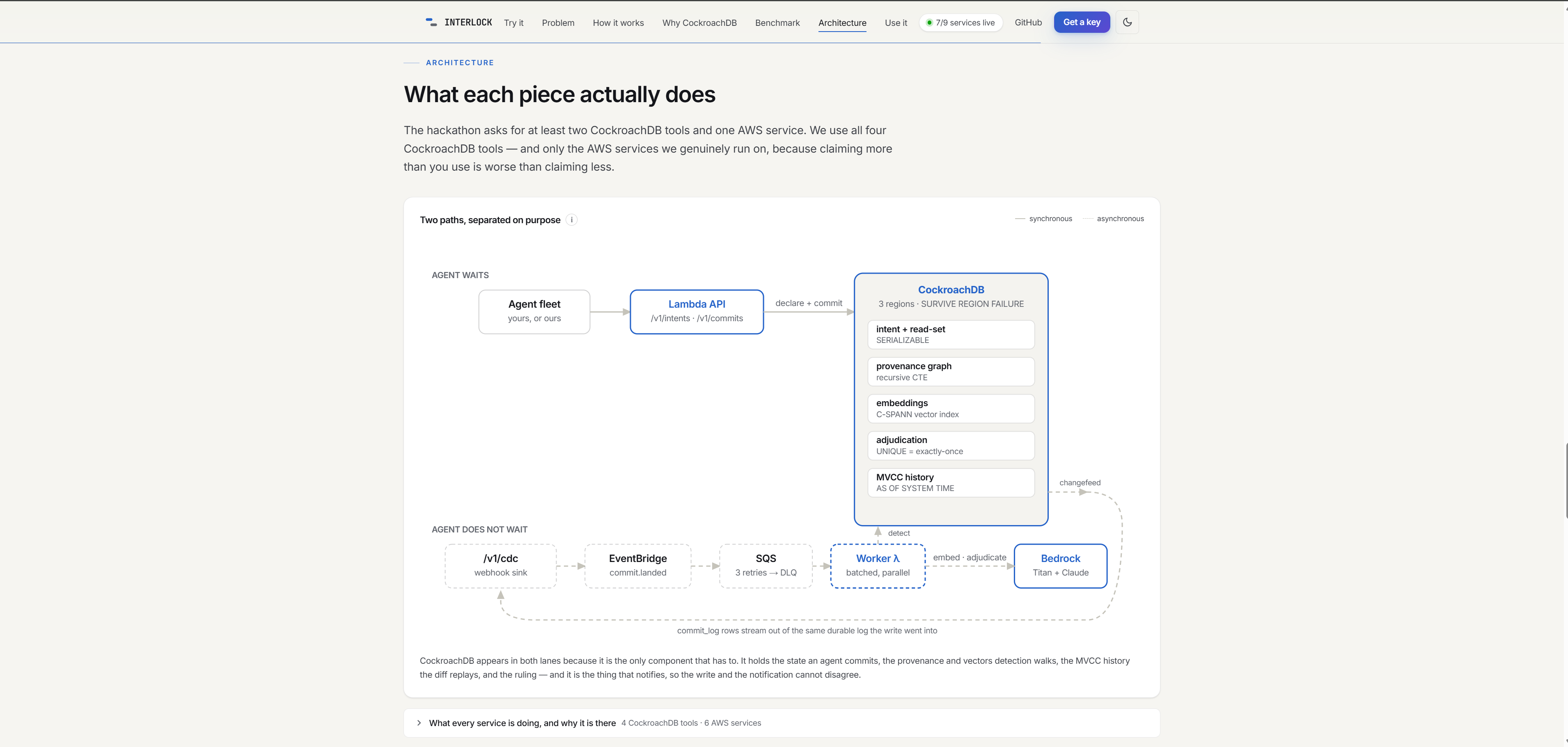Go to the Use it nav item
Image resolution: width=1568 pixels, height=747 pixels.
(x=896, y=23)
